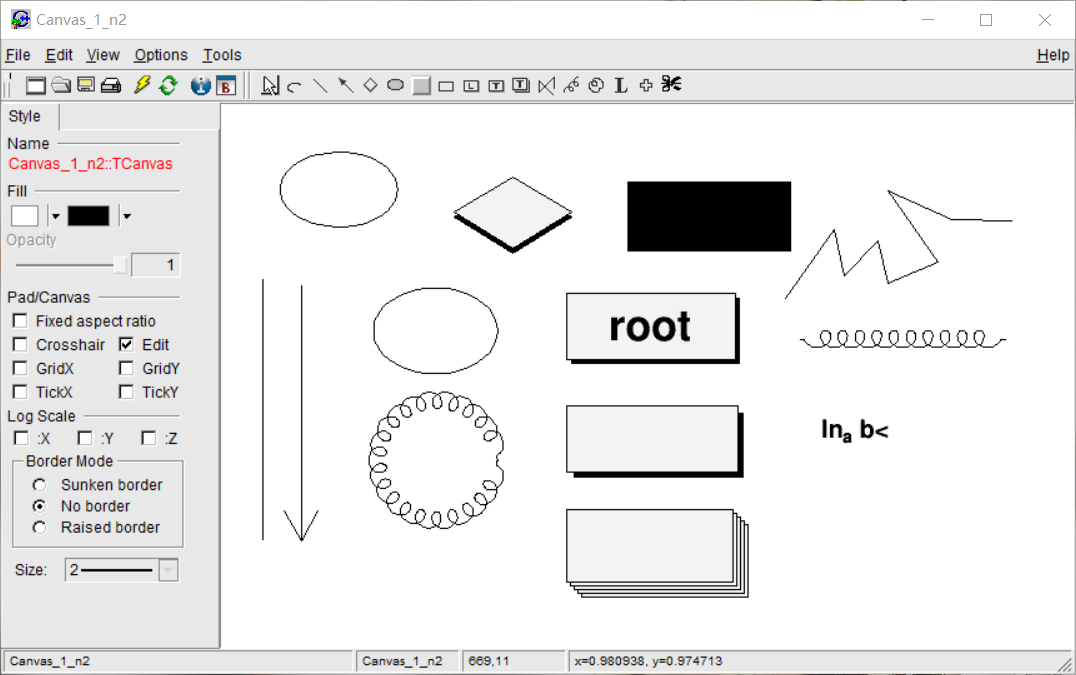Open the second Fill pattern dropdown
This screenshot has height=675, width=1076.
pyautogui.click(x=125, y=215)
